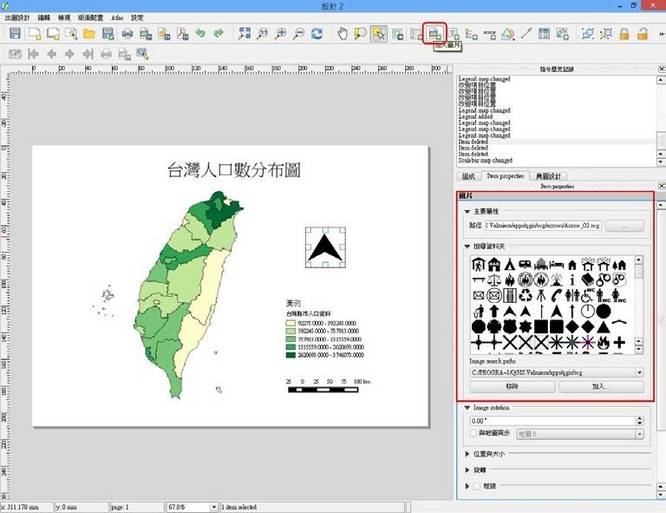Switch to the 組成 tab
Viewport: 666px width, 513px height.
[468, 176]
